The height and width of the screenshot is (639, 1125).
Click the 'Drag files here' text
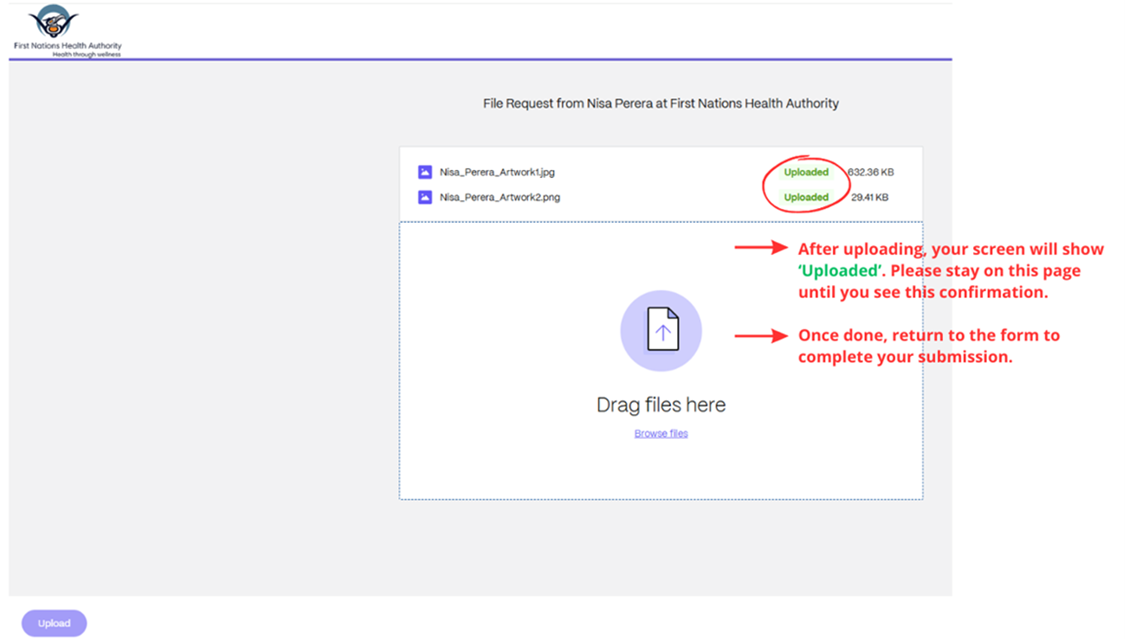point(661,405)
